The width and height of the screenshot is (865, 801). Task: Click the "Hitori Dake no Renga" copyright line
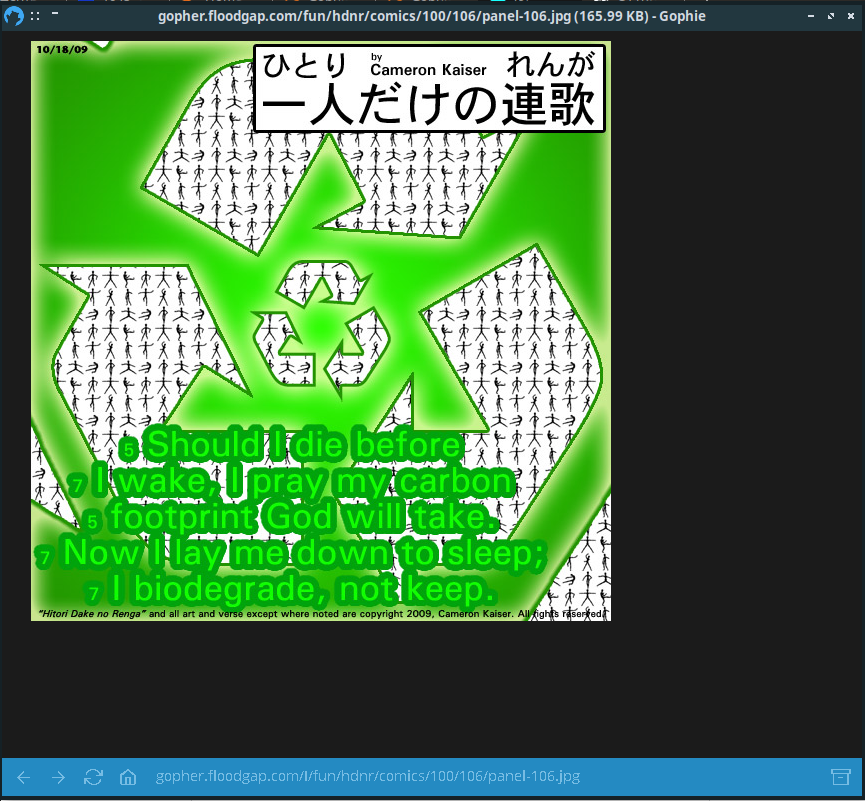tap(321, 613)
